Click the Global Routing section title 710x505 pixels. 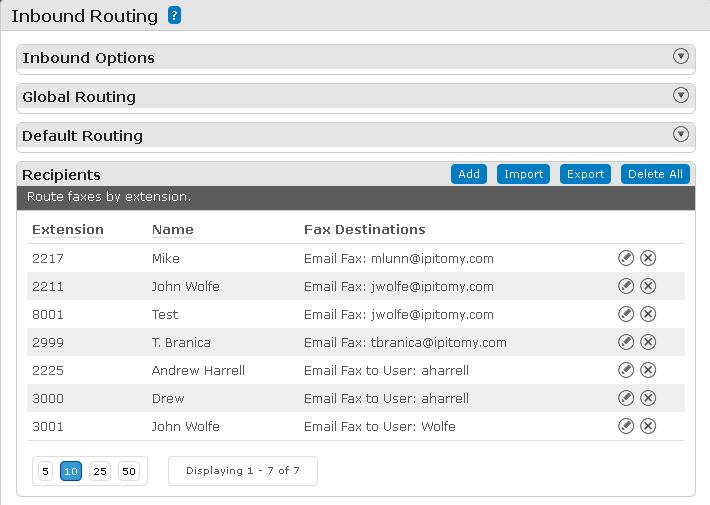coord(79,97)
